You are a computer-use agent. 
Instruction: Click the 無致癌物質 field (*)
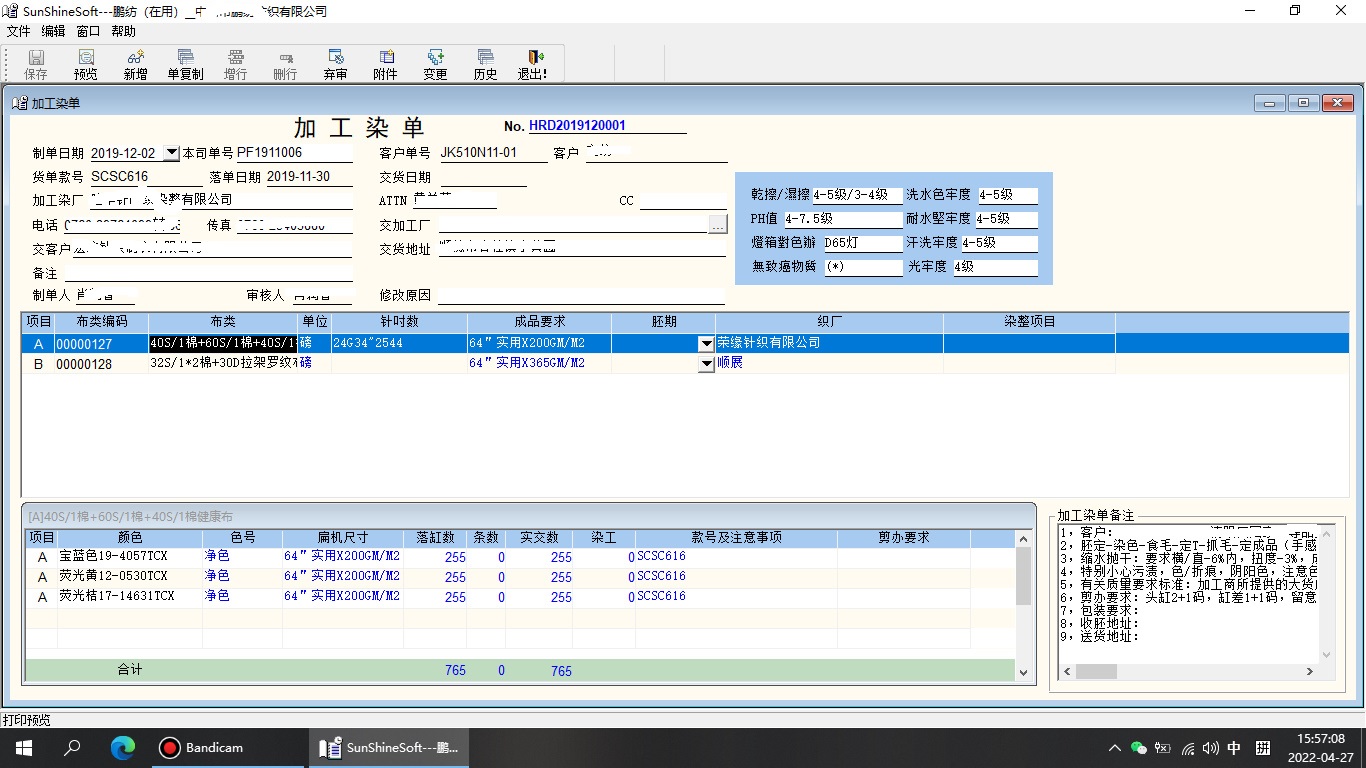(x=863, y=267)
